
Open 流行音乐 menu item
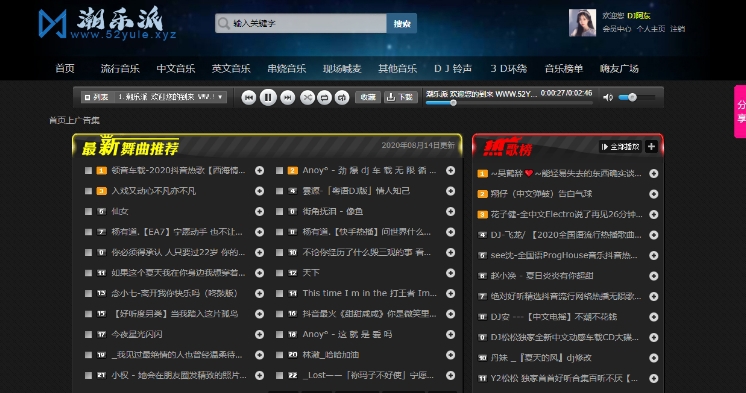click(120, 69)
